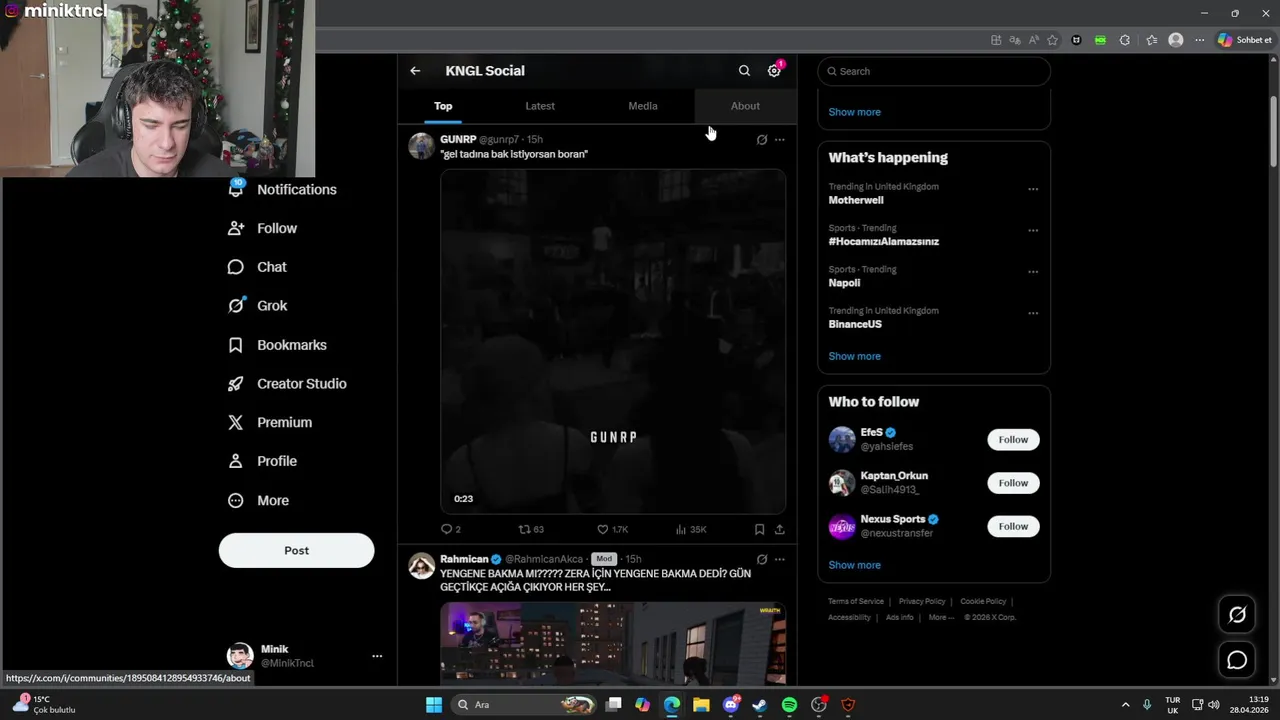Follow Kaptan_Orkun account

point(1013,483)
